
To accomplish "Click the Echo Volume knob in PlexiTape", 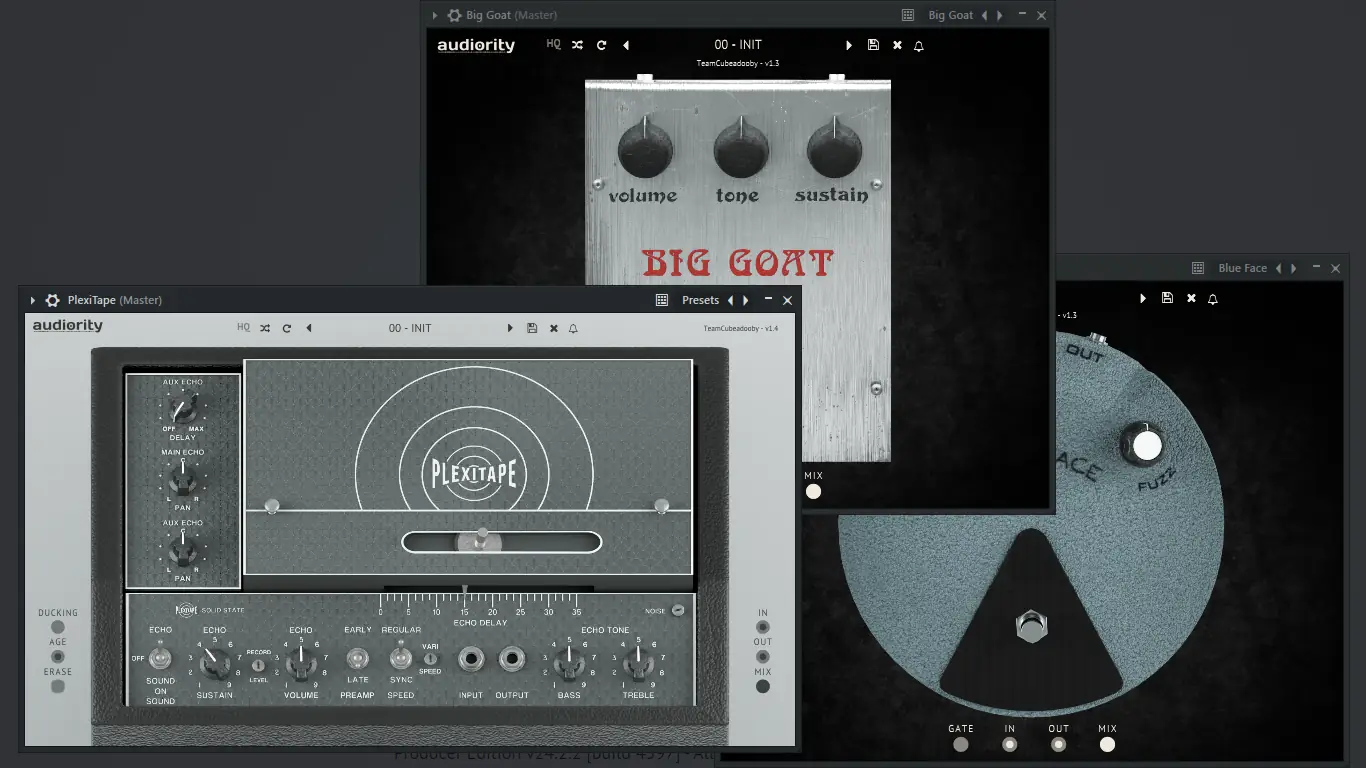I will coord(300,662).
